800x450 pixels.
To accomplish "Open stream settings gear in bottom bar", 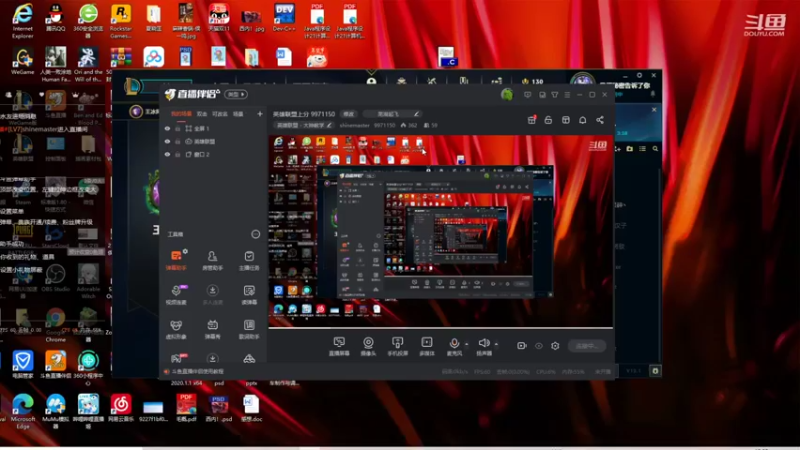I will click(555, 346).
